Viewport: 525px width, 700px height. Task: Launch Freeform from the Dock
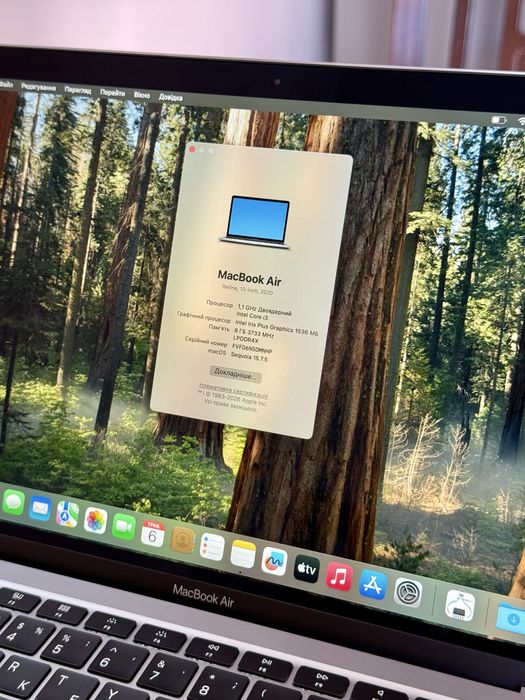click(x=274, y=561)
